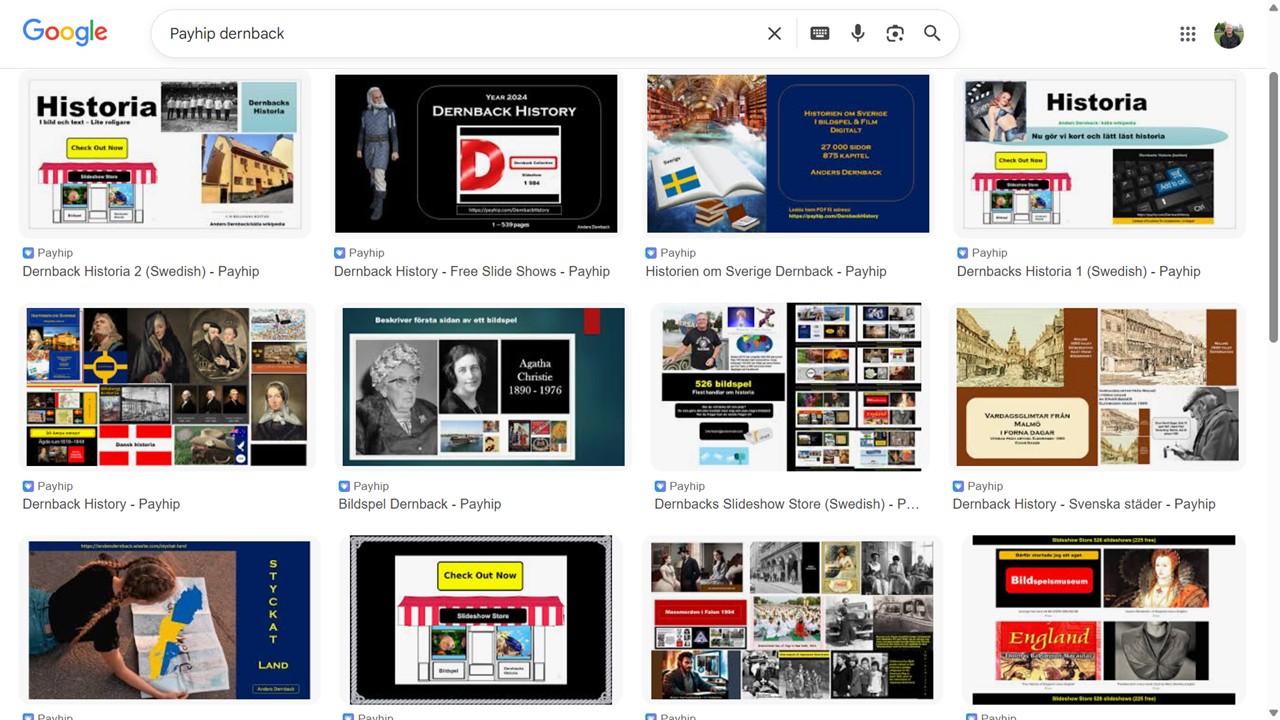Click Payhip source above 'Dernback History - Payhip'
This screenshot has width=1280, height=720.
[x=48, y=486]
